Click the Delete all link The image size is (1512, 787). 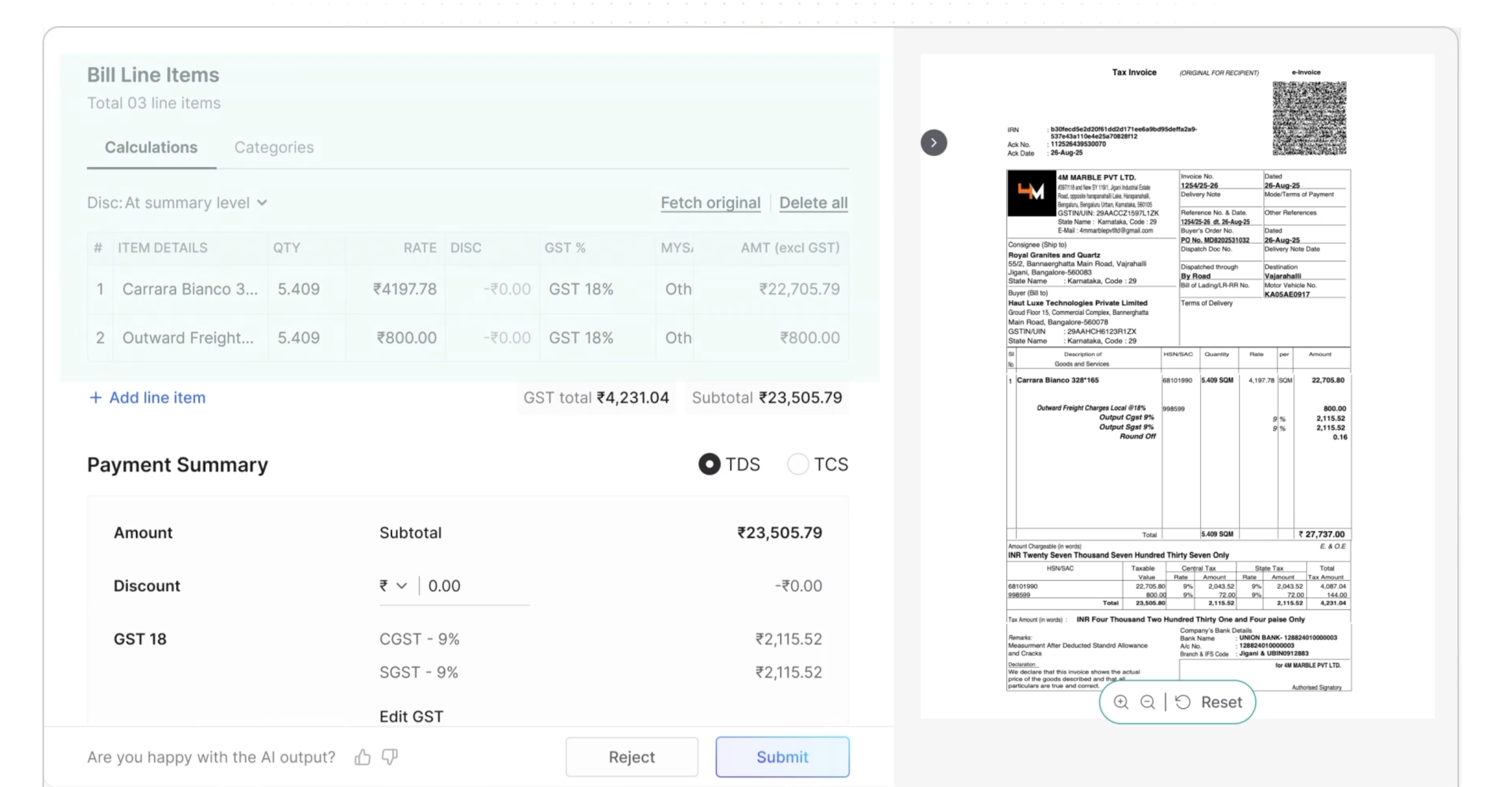[x=813, y=203]
